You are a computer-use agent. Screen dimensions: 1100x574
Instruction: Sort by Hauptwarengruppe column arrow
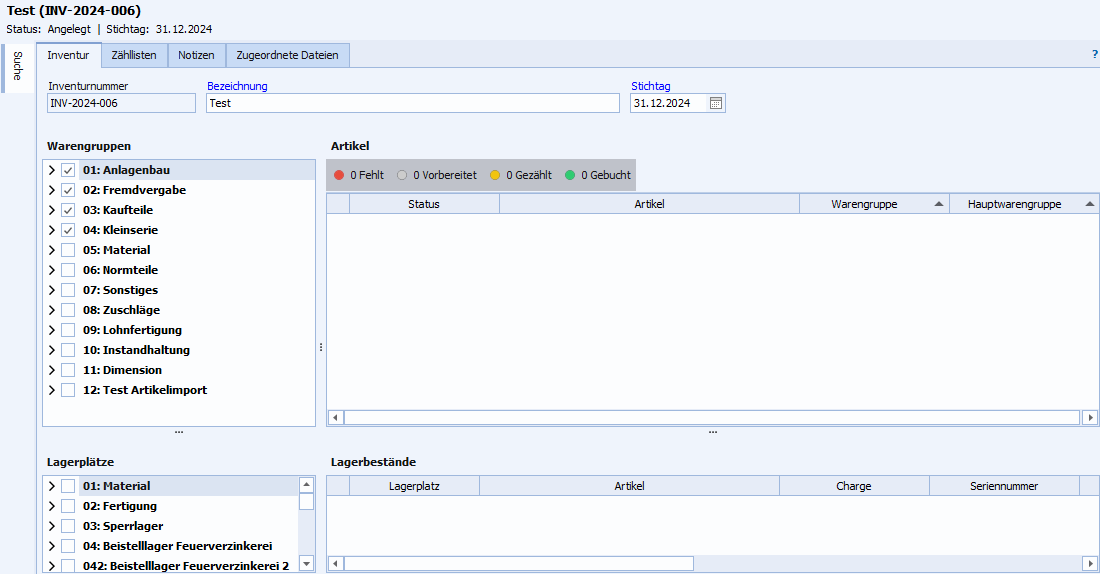pos(1089,204)
